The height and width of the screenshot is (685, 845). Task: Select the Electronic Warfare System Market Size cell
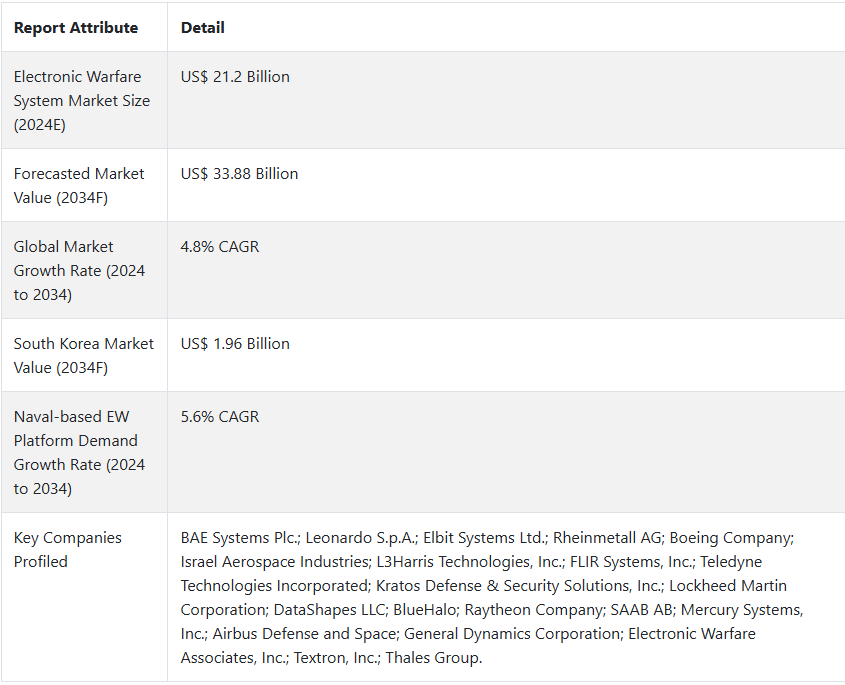pos(82,100)
